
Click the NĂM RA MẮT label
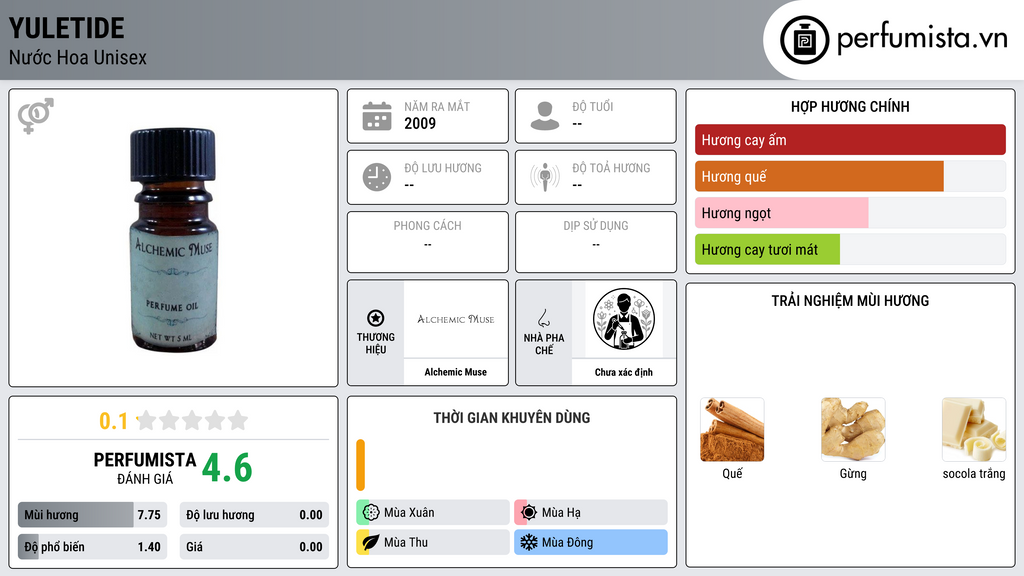coord(437,106)
